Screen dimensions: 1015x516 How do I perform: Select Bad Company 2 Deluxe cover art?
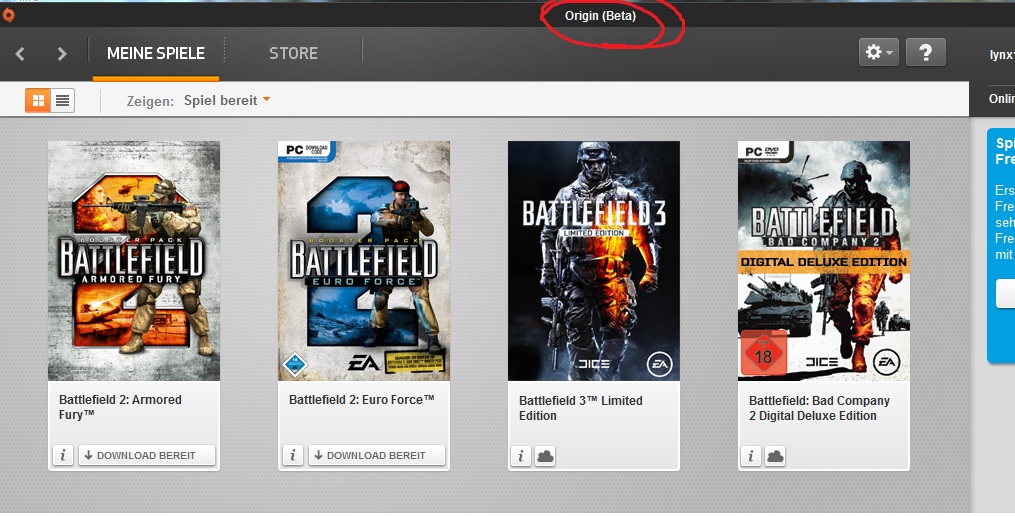click(823, 261)
